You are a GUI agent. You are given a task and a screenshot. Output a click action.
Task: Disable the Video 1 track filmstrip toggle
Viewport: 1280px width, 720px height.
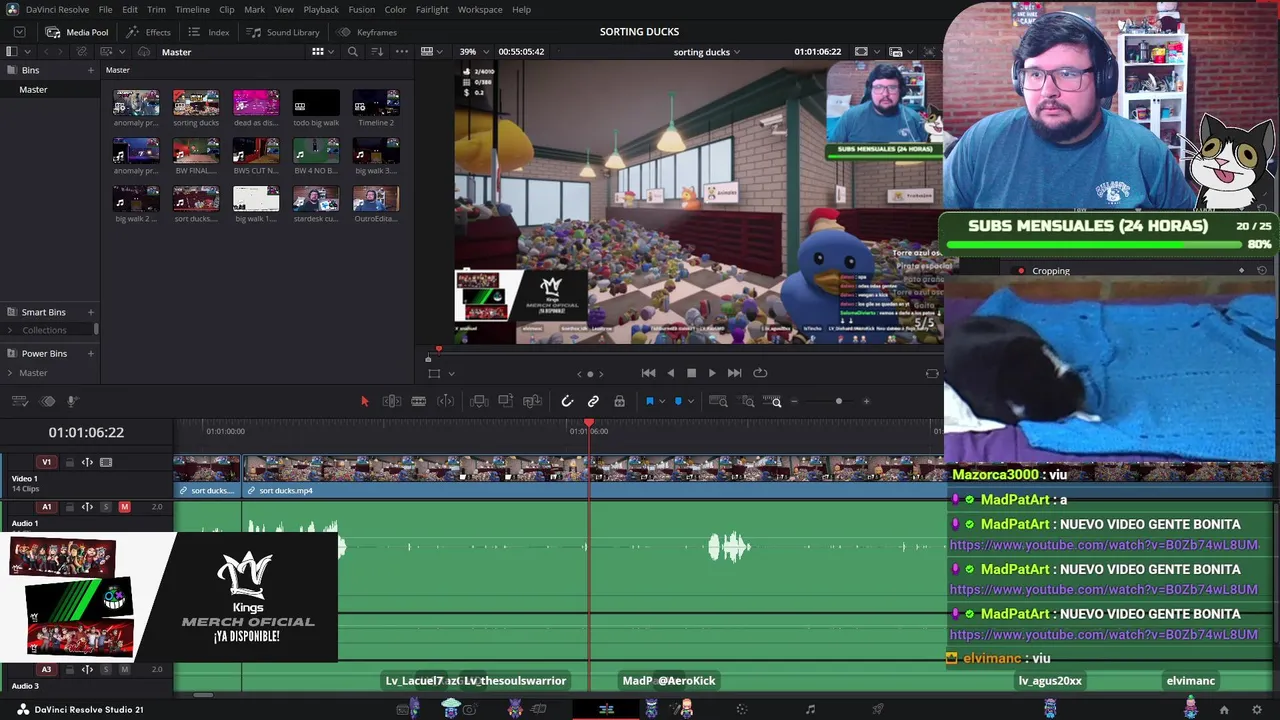coord(106,462)
